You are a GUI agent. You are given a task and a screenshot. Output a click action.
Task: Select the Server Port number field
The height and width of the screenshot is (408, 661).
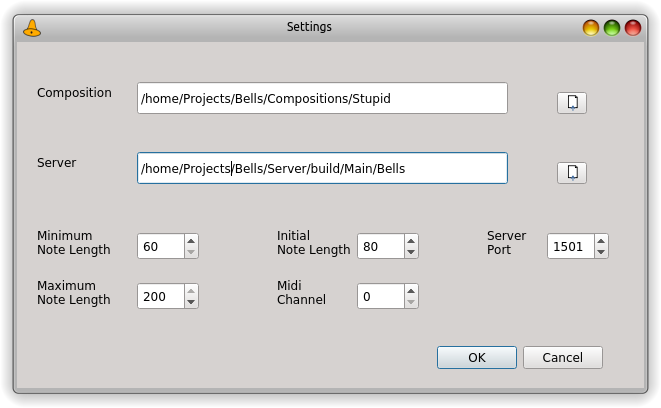(x=571, y=246)
